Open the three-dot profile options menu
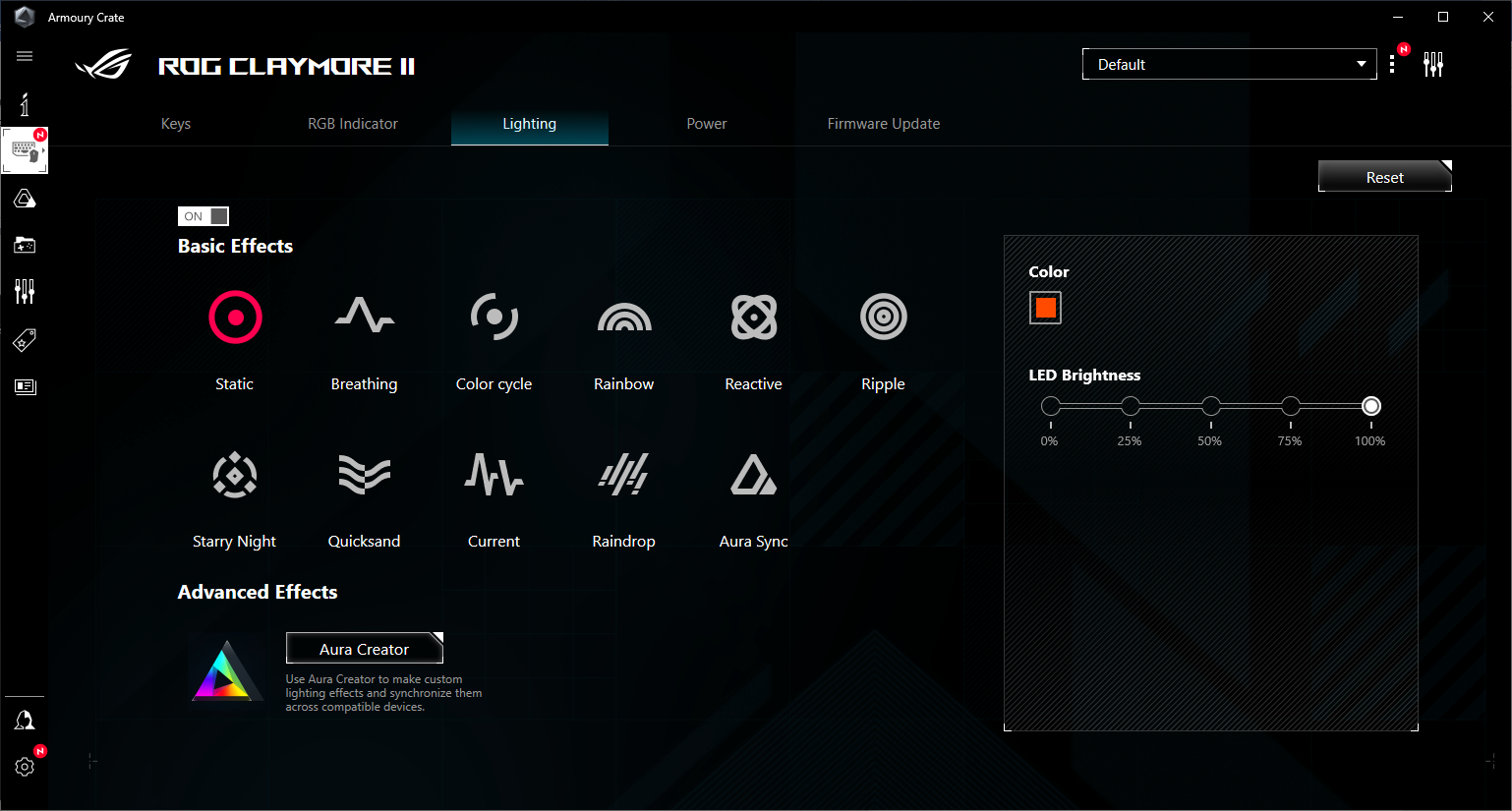The height and width of the screenshot is (811, 1512). 1392,65
